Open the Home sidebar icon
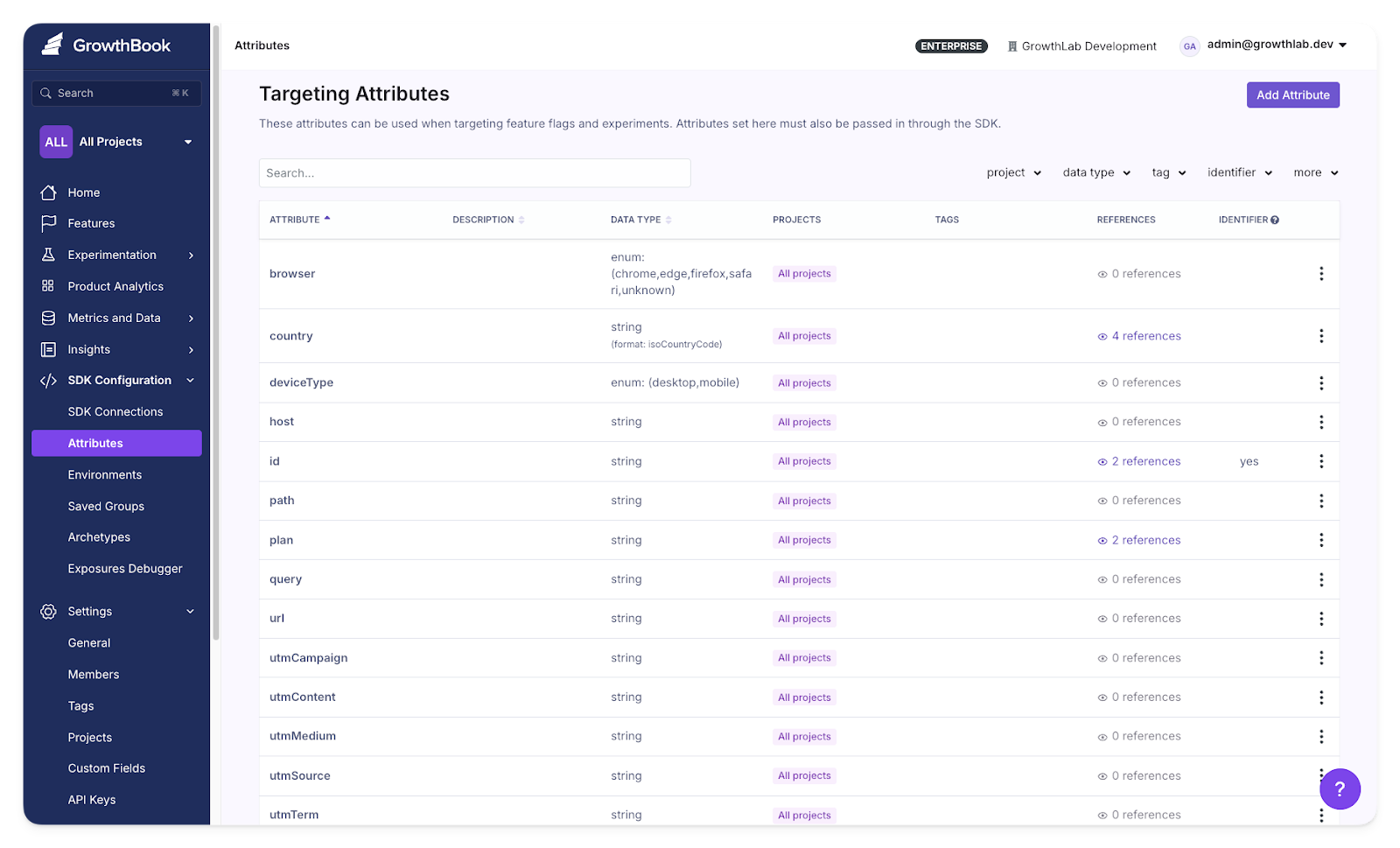Screen dimensions: 1400x848 pos(49,193)
